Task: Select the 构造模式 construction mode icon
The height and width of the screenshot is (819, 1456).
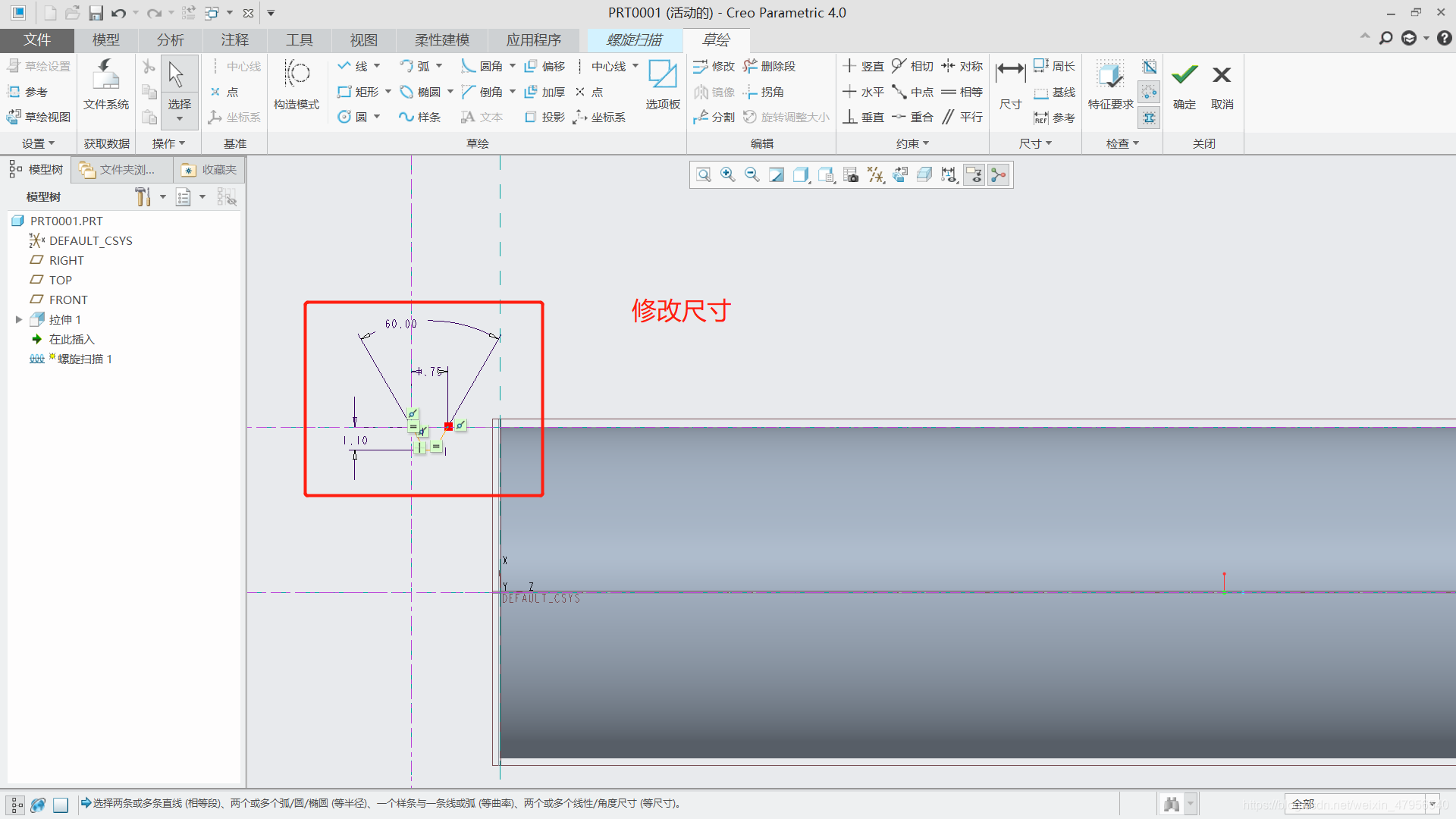Action: tap(297, 75)
